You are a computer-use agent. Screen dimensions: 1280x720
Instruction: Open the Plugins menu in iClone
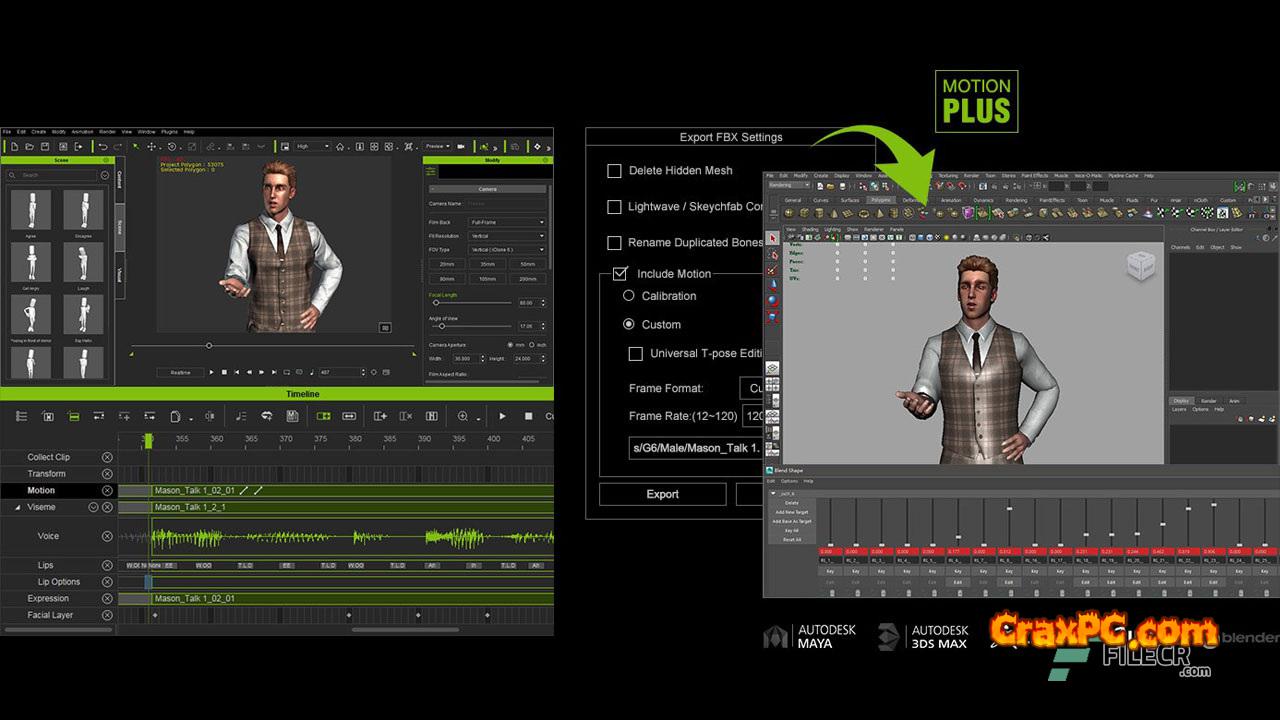click(x=169, y=132)
